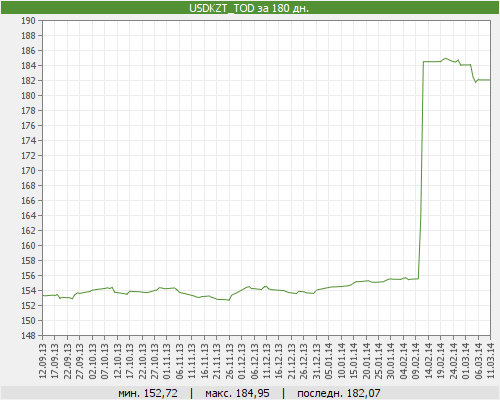
Task: Click the steep vertical jump of the line
Action: [x=421, y=170]
